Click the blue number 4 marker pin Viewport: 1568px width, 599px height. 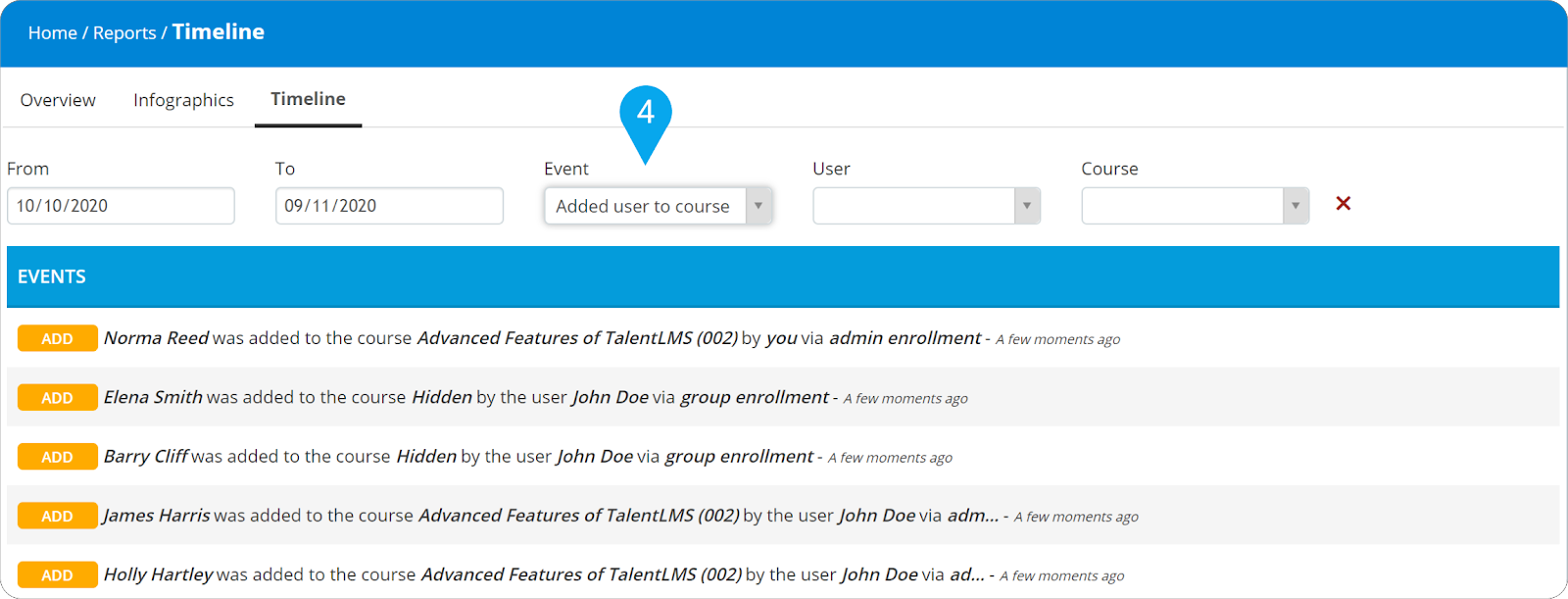[x=645, y=115]
